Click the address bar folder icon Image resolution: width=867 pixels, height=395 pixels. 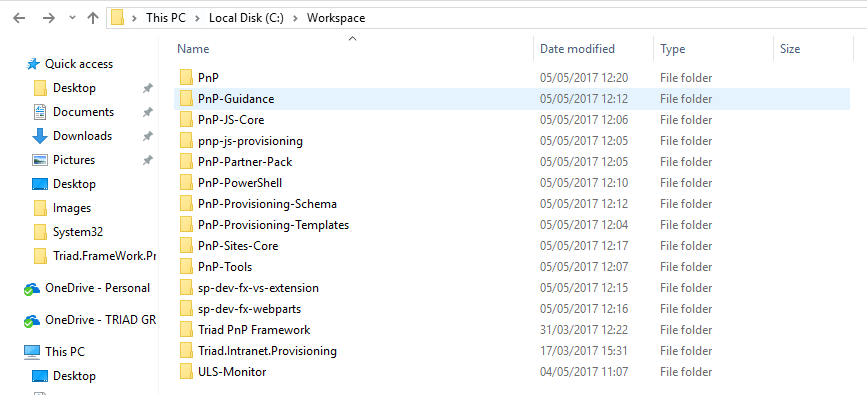117,18
